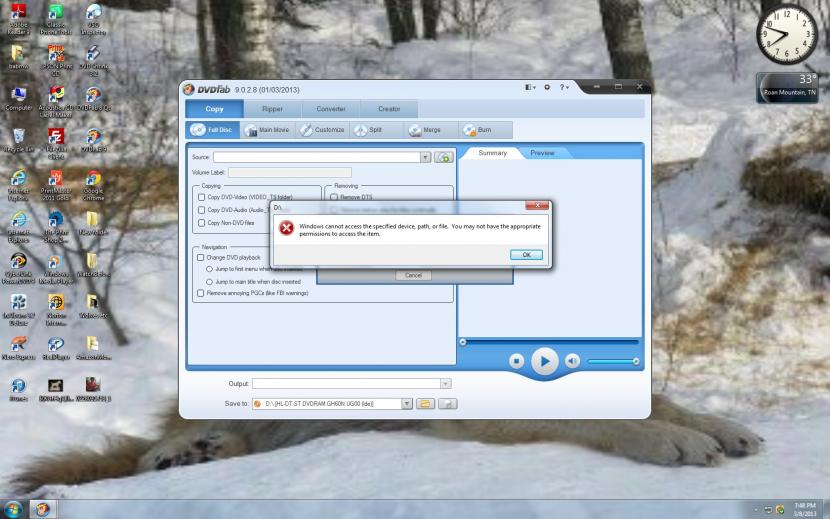Mute the preview with the speaker icon

point(572,361)
